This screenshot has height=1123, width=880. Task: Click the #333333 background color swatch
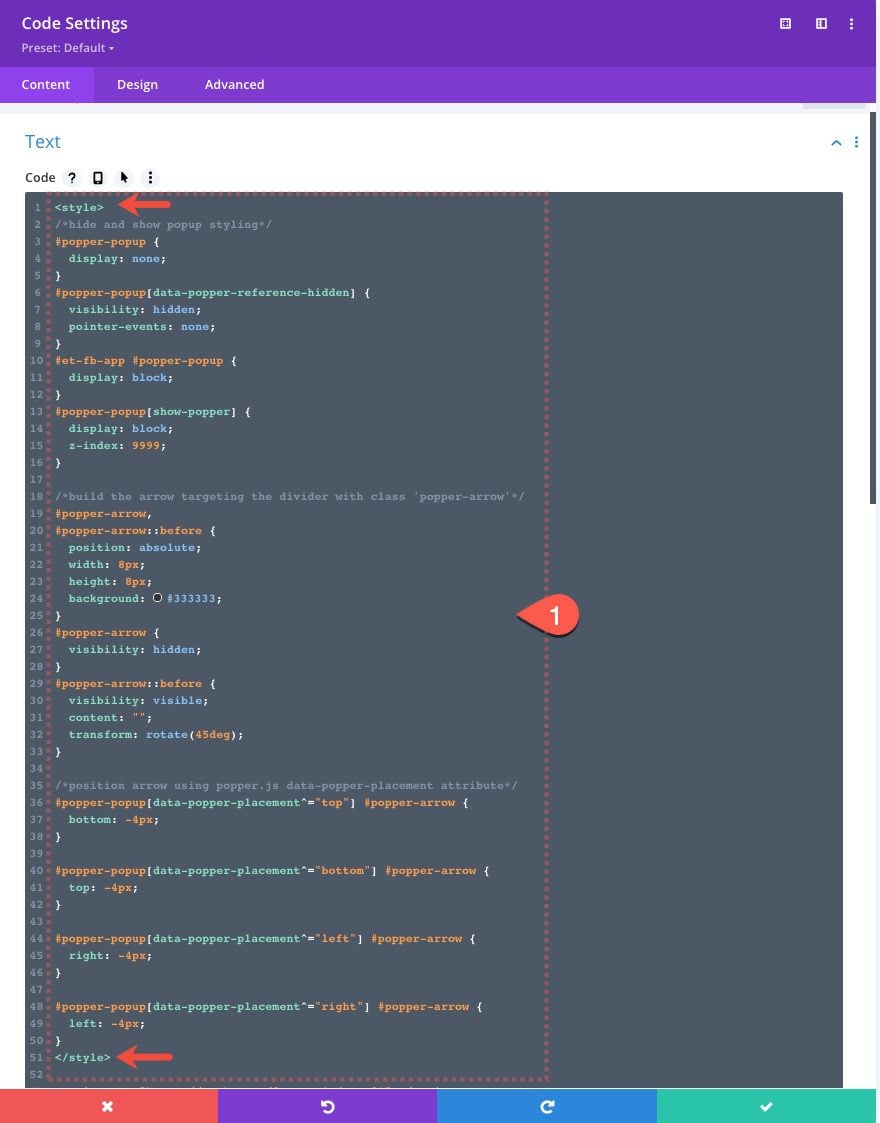[x=157, y=598]
